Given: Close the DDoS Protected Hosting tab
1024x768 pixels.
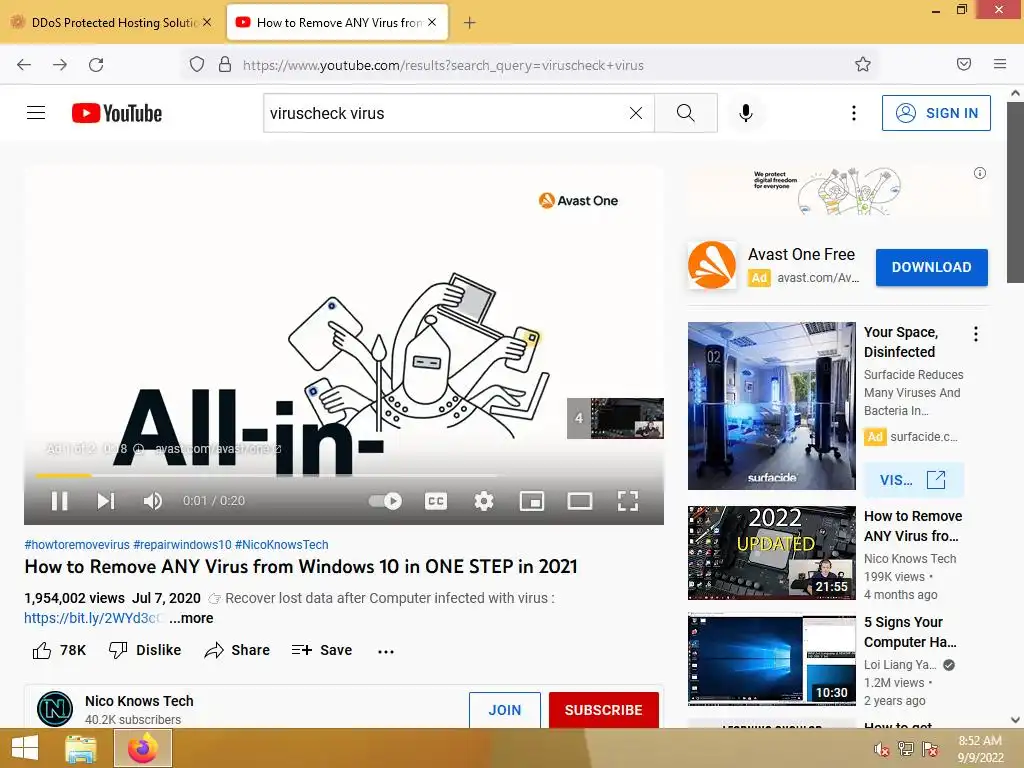Looking at the screenshot, I should tap(207, 22).
